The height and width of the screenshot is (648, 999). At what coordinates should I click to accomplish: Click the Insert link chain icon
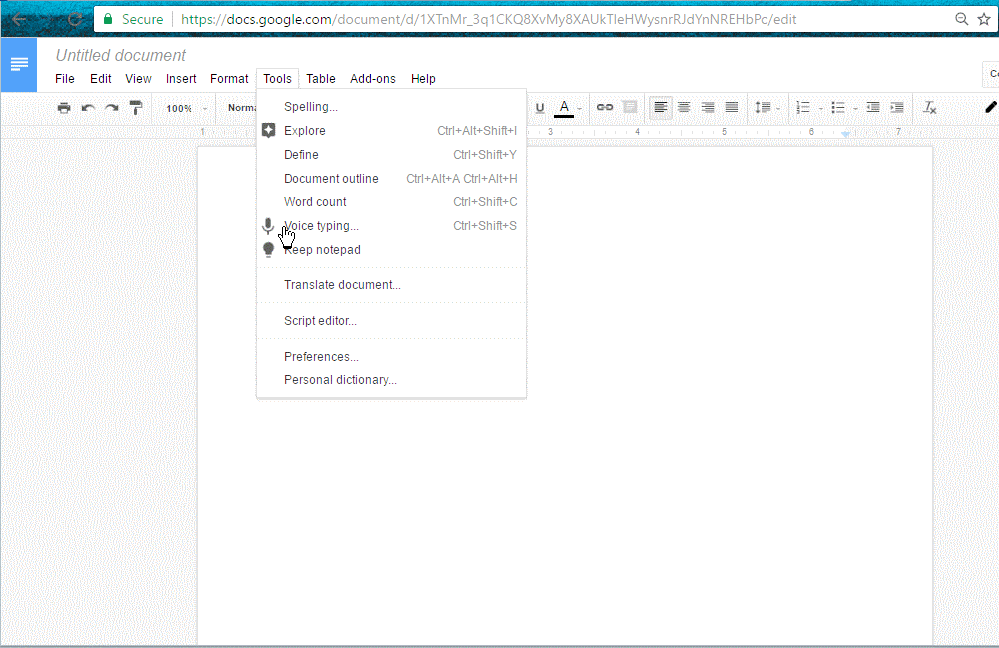coord(605,107)
